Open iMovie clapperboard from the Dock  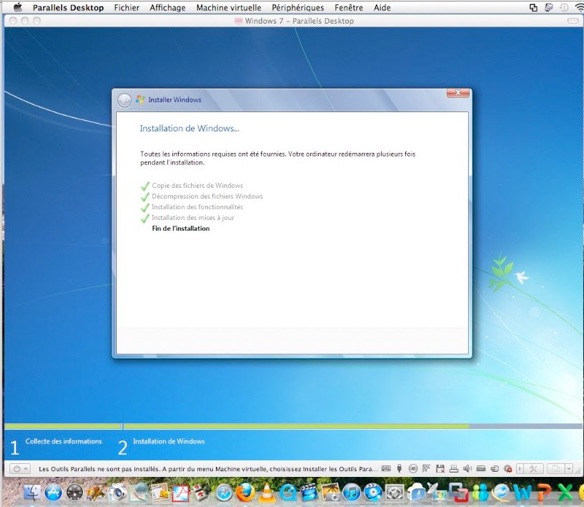[x=309, y=492]
